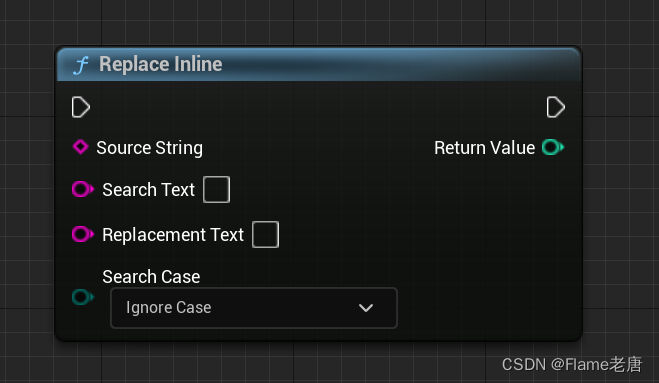Select the Source String diamond reference pin
The height and width of the screenshot is (383, 659).
click(x=80, y=147)
